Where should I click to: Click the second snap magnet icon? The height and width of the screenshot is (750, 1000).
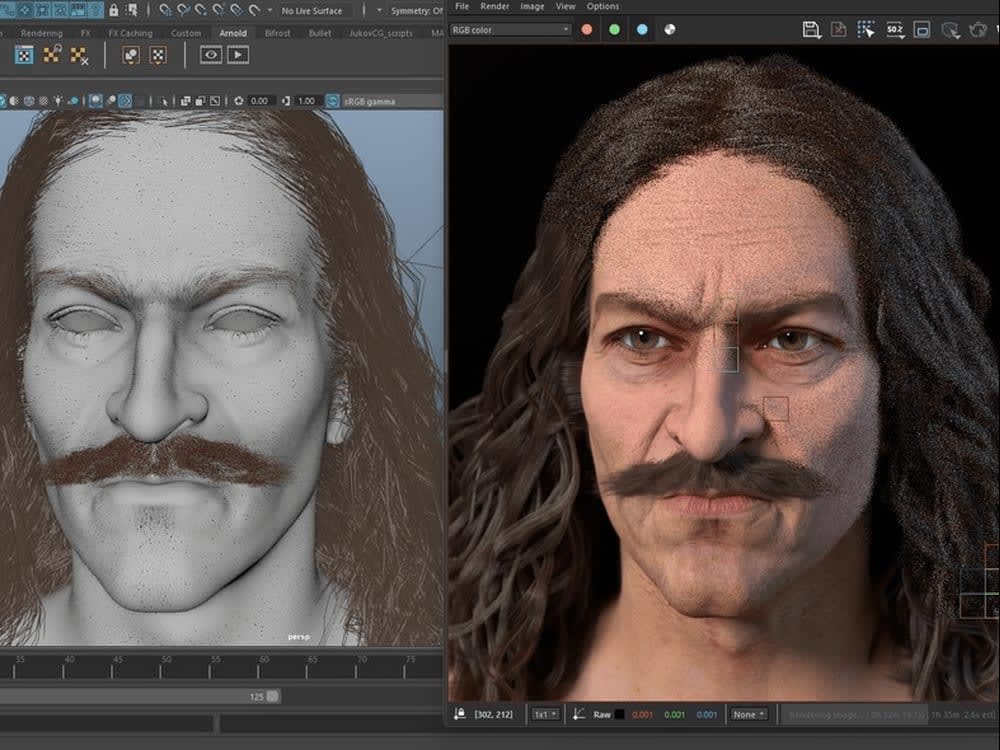(x=184, y=10)
